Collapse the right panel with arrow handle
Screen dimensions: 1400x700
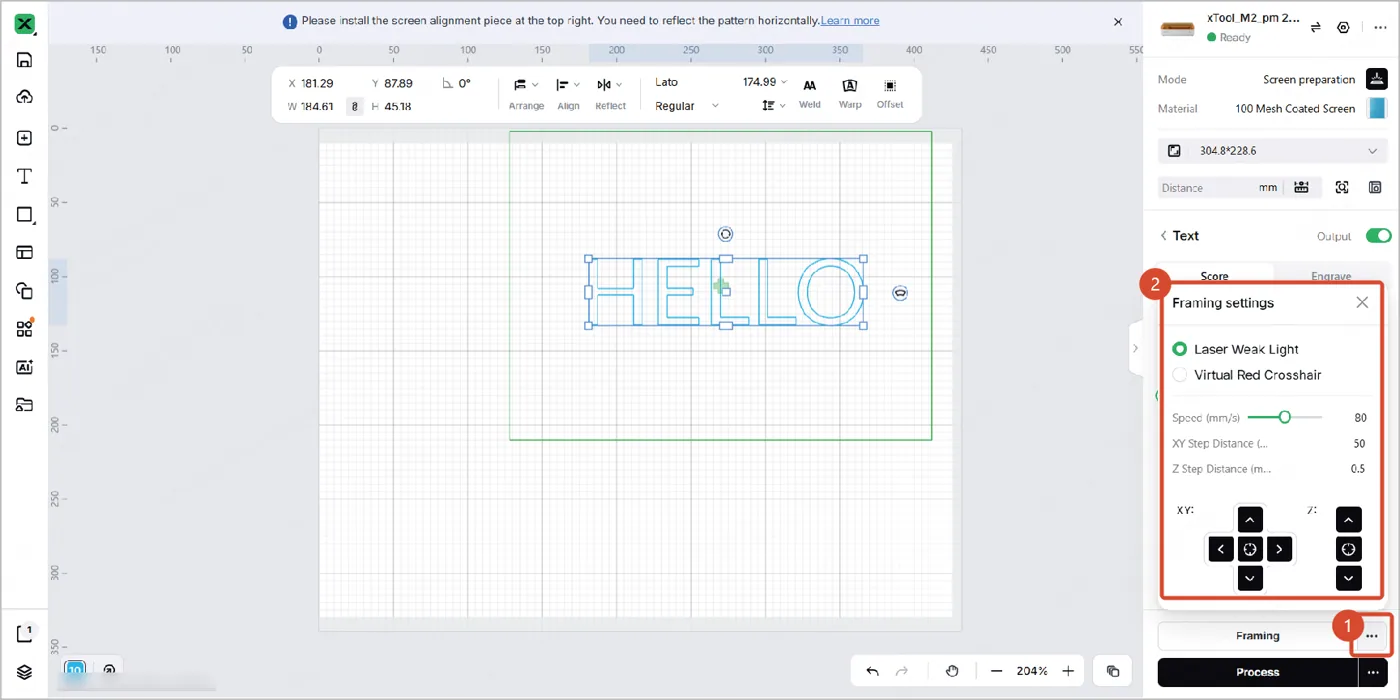pyautogui.click(x=1135, y=348)
